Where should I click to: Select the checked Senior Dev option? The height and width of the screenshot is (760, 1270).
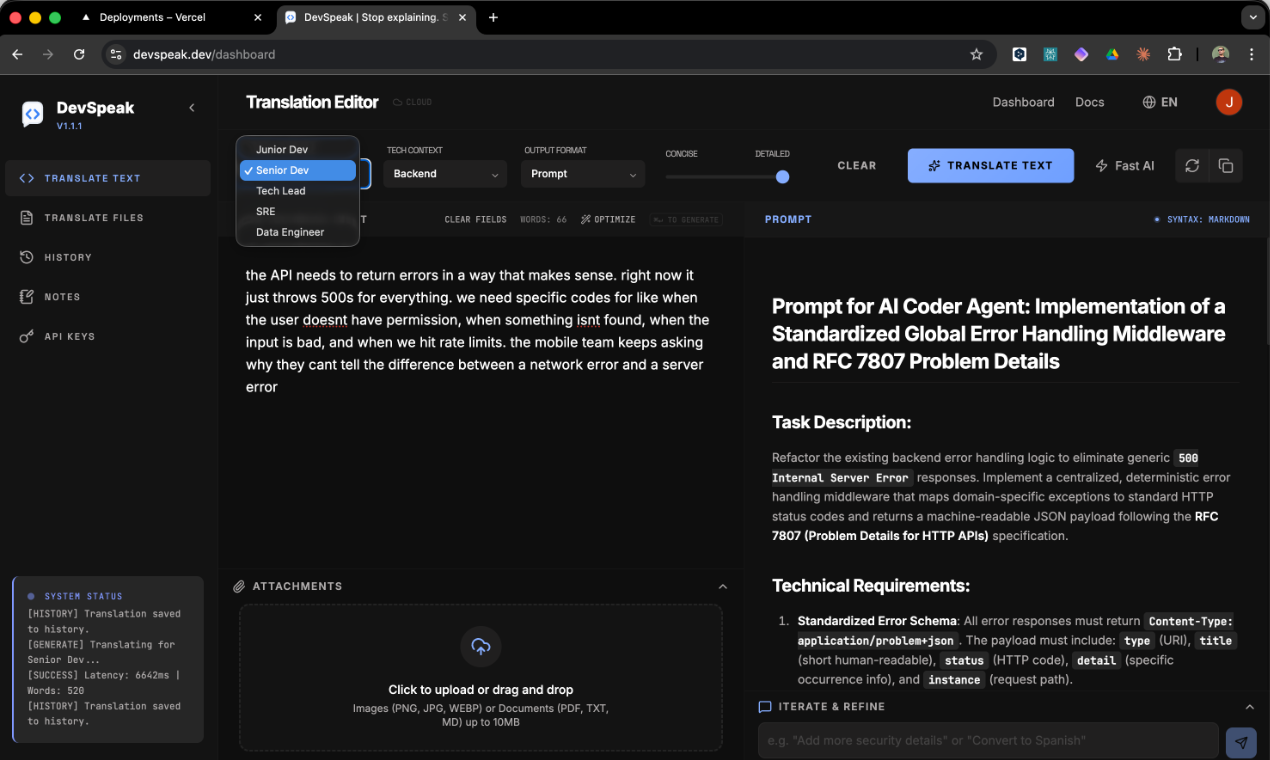point(297,170)
